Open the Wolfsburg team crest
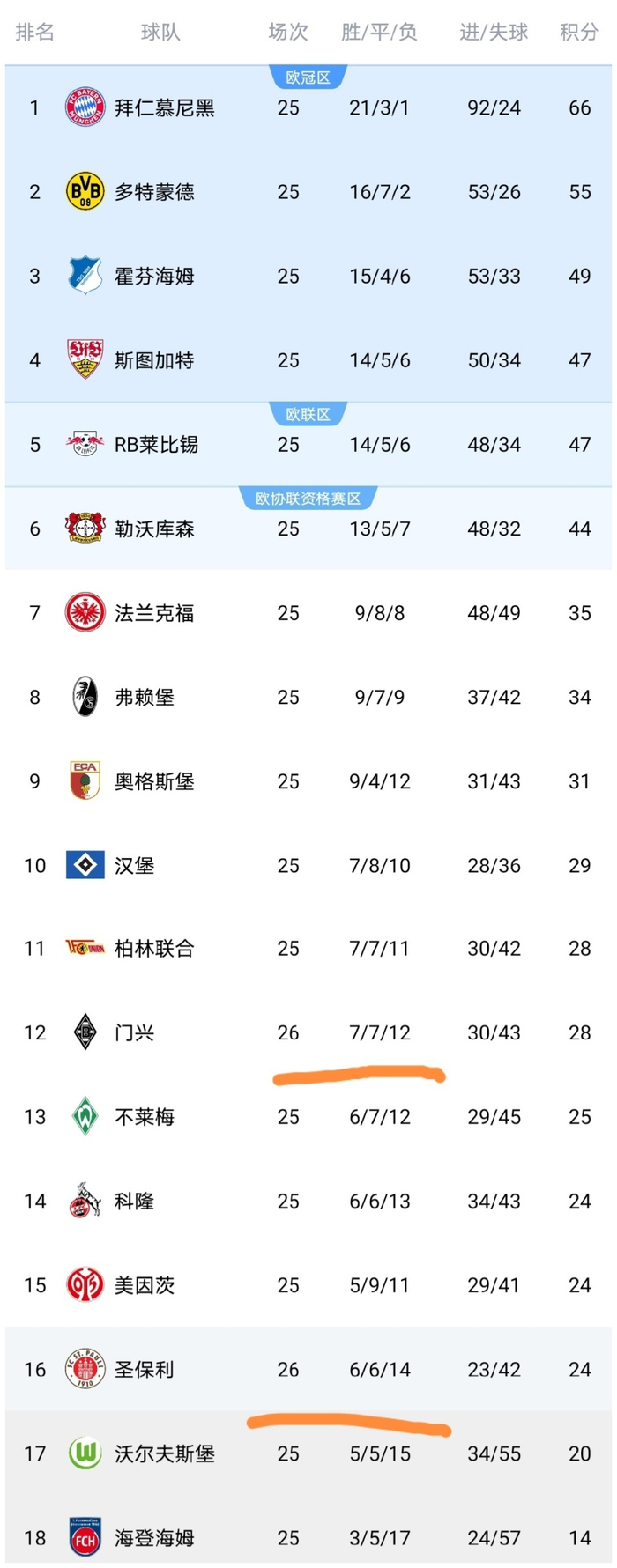Screen dimensions: 617x1568 point(84,1453)
